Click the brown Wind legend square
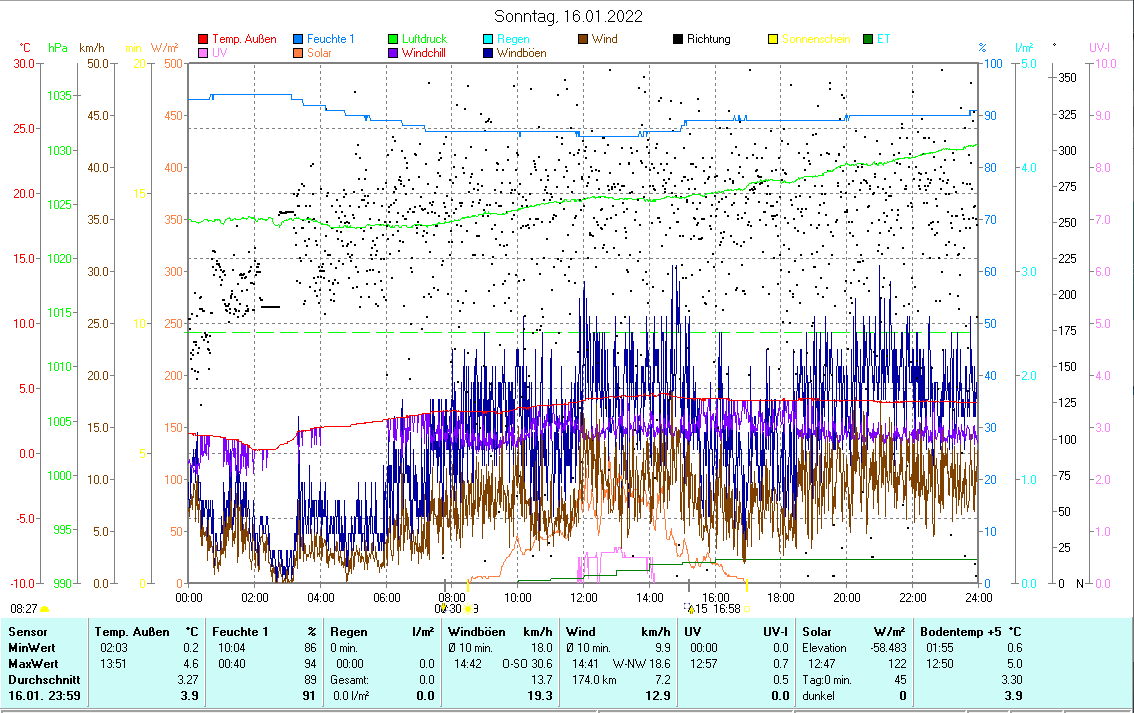Viewport: 1134px width, 713px height. [583, 40]
